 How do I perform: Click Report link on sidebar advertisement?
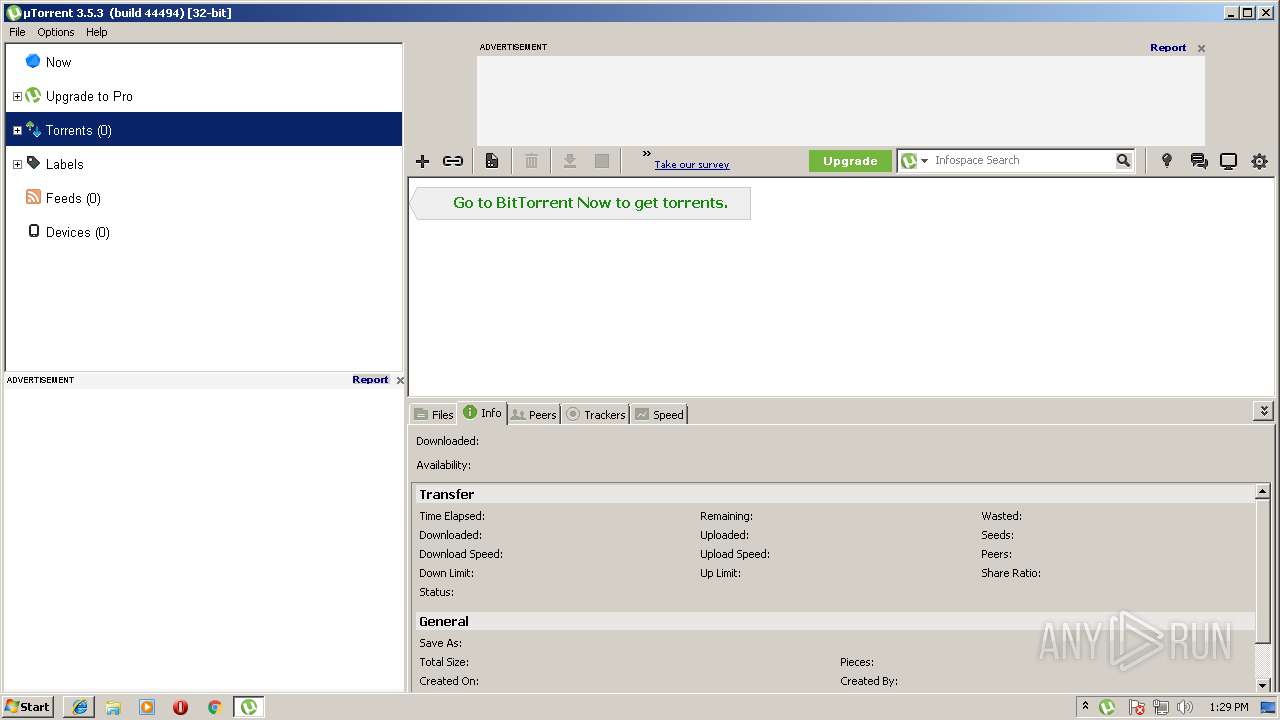pyautogui.click(x=370, y=380)
